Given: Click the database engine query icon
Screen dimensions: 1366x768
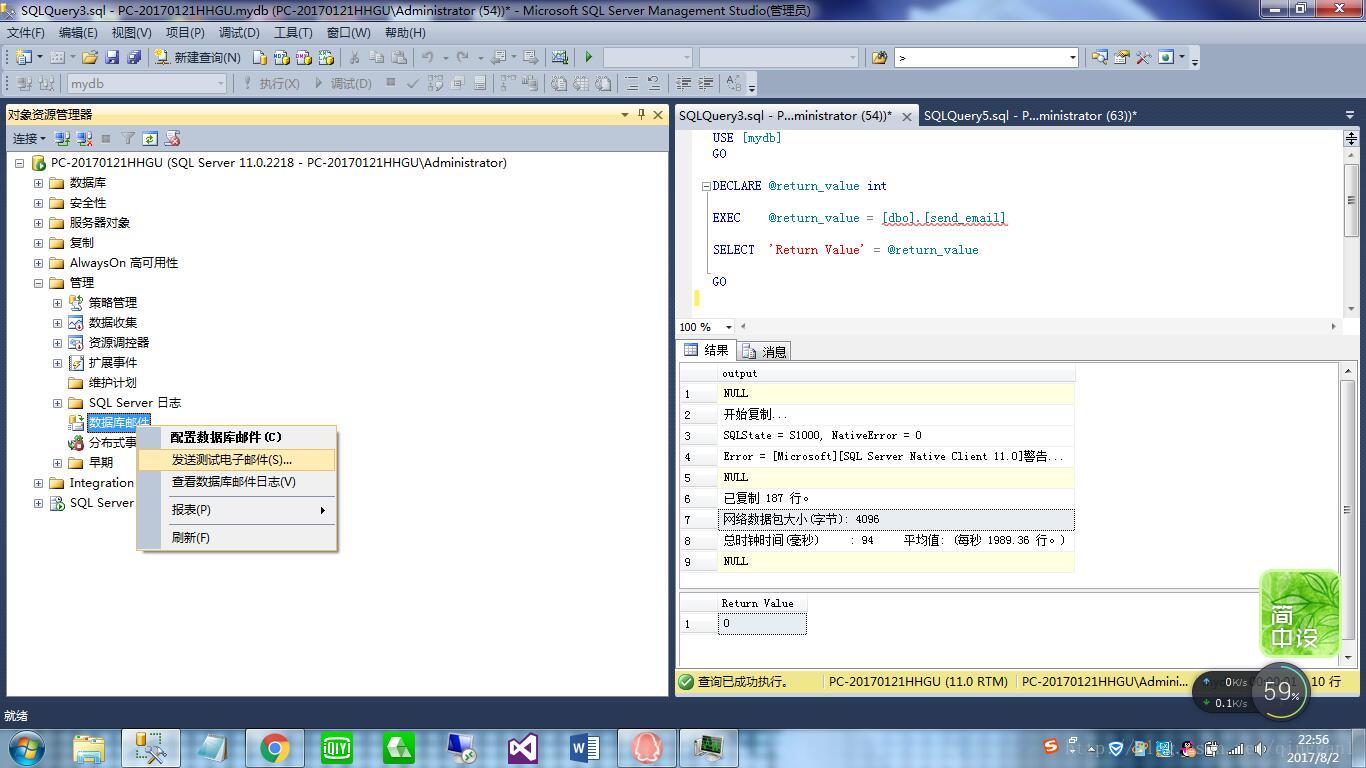Looking at the screenshot, I should point(259,57).
